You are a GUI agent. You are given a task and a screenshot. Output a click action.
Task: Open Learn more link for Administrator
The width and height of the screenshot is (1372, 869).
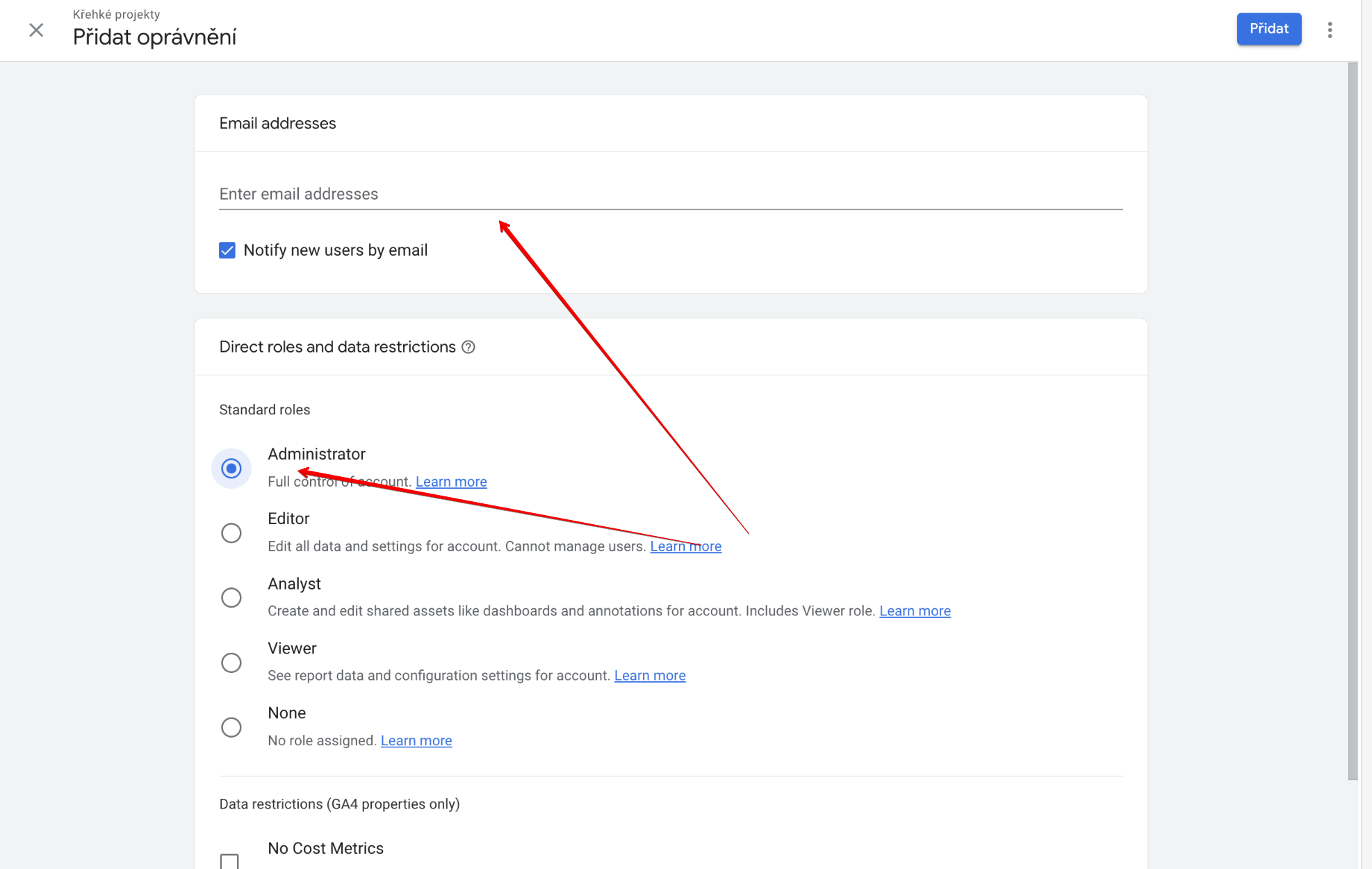point(451,482)
